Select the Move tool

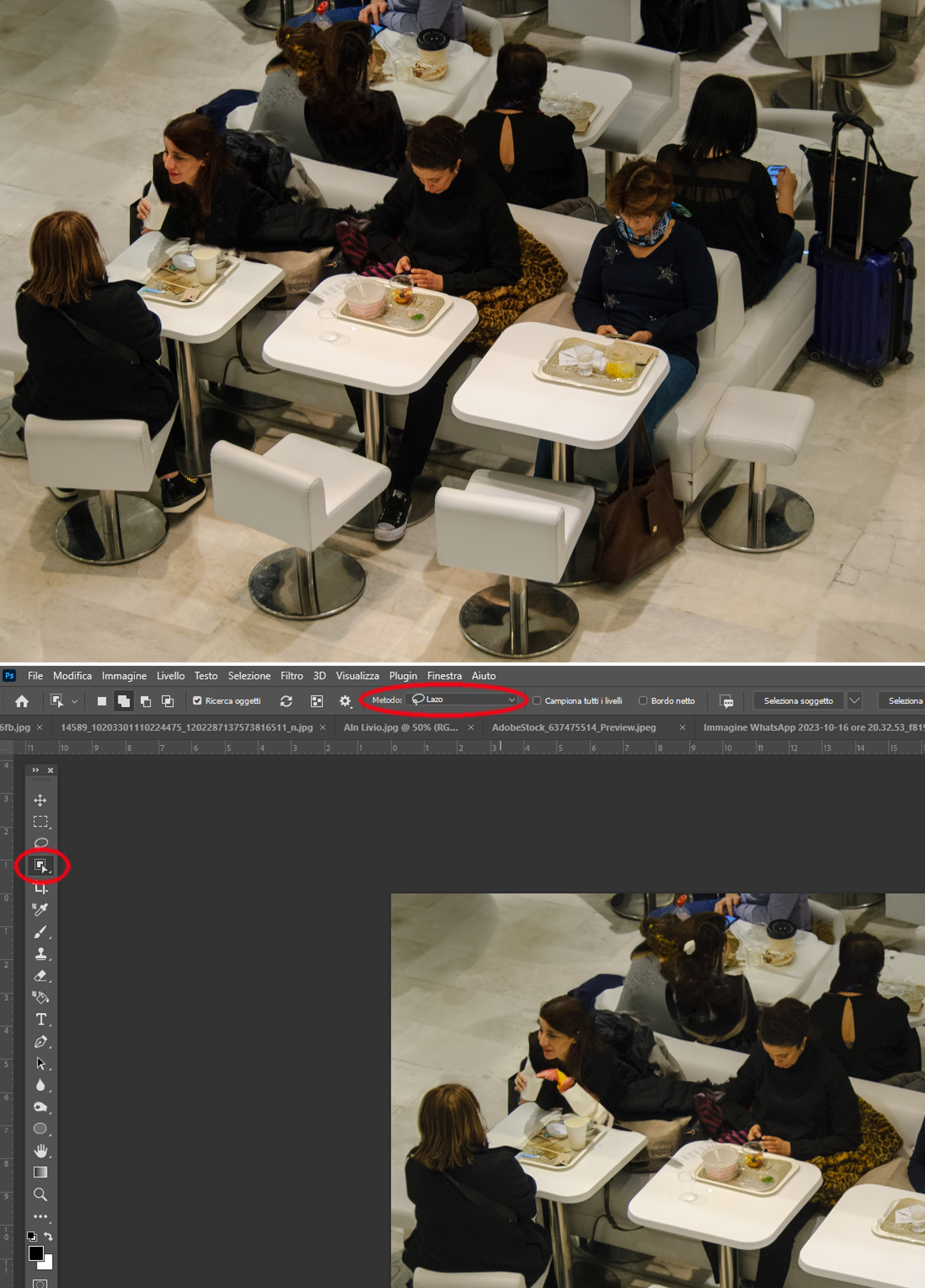pyautogui.click(x=40, y=800)
